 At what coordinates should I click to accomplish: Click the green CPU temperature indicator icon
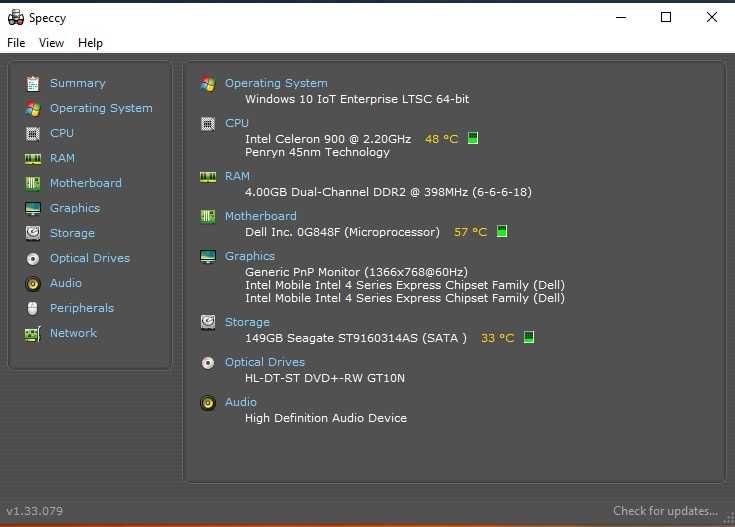473,138
